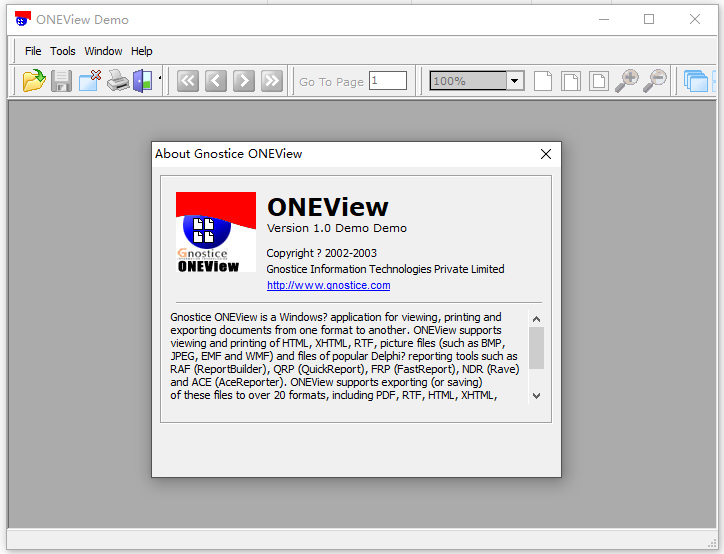Click the Exit door icon
Viewport: 724px width, 554px height.
(143, 81)
